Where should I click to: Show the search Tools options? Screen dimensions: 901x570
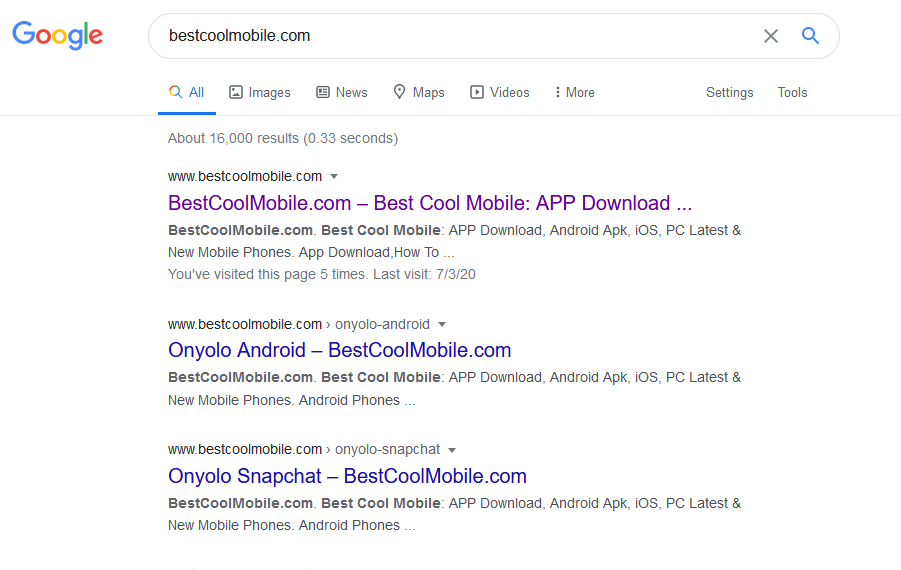[x=792, y=92]
